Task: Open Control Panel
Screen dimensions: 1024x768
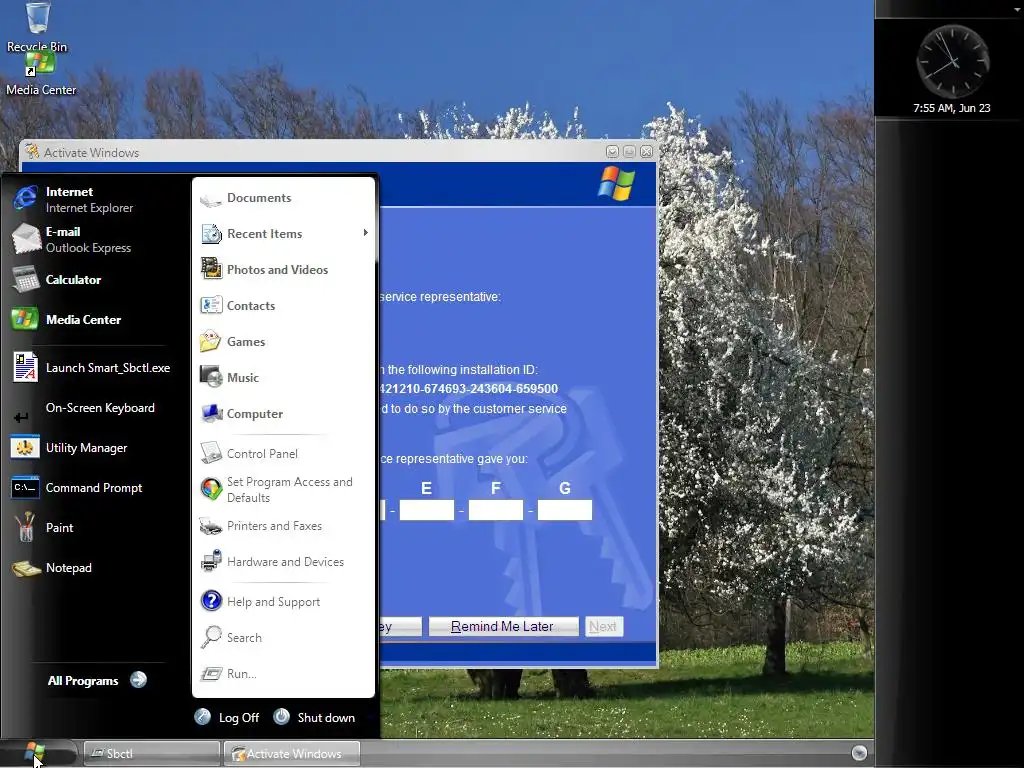Action: (x=262, y=453)
